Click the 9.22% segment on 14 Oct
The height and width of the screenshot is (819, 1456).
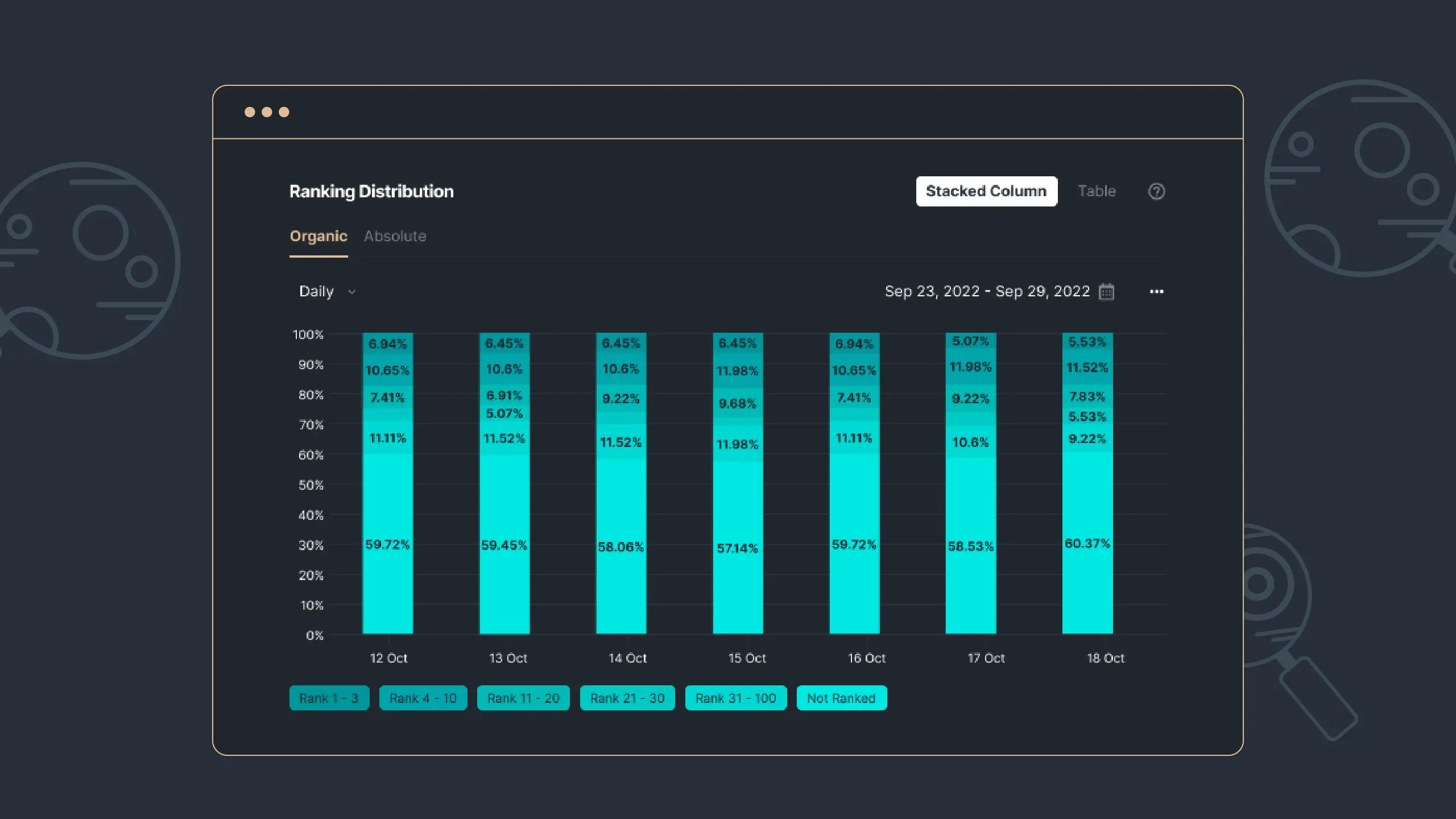[621, 398]
